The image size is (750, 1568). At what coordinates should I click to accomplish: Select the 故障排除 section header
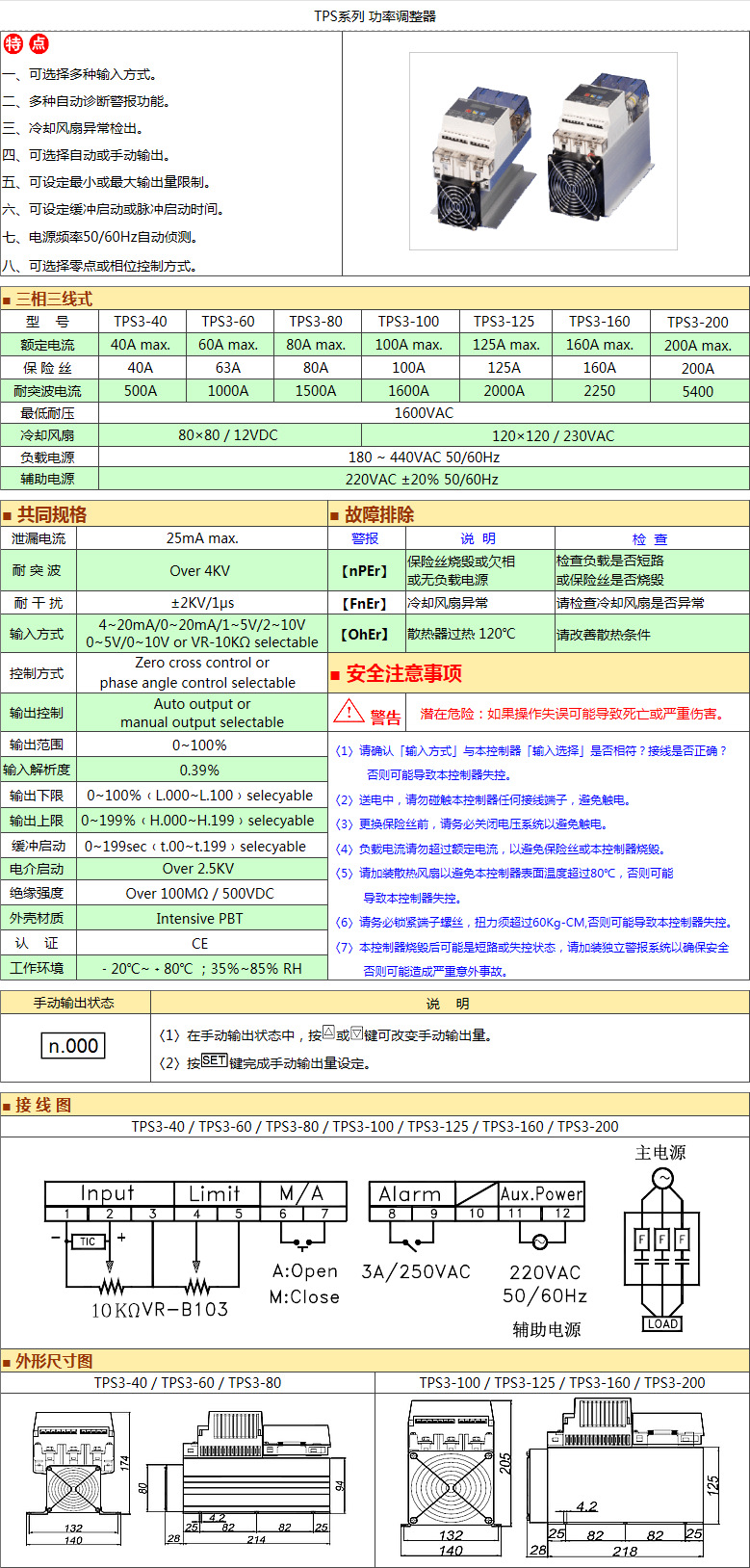pyautogui.click(x=379, y=514)
